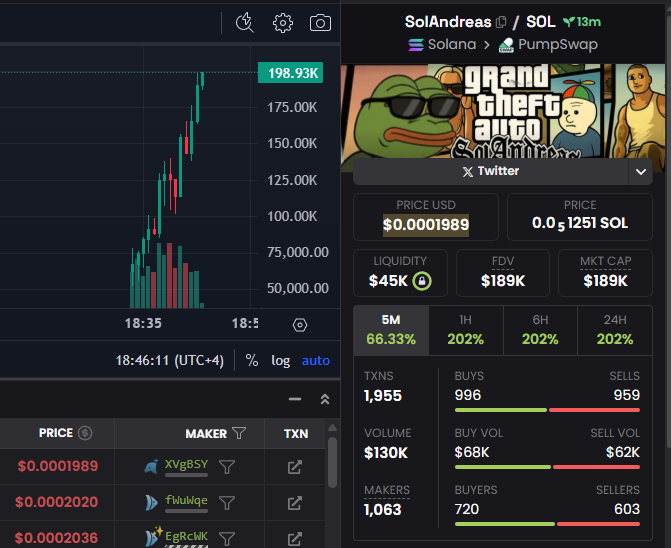Image resolution: width=671 pixels, height=548 pixels.
Task: Minimize the transactions panel dash icon
Action: point(295,399)
